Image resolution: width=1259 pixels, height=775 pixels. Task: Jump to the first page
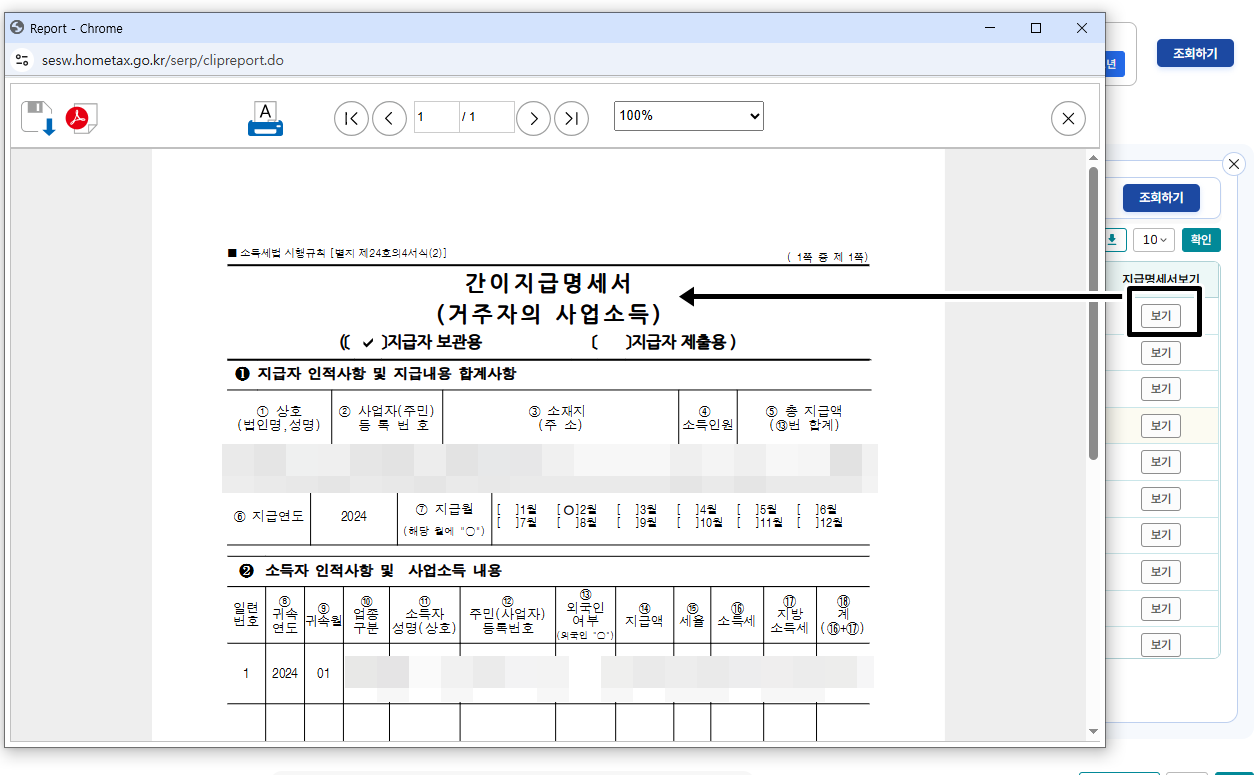tap(351, 118)
